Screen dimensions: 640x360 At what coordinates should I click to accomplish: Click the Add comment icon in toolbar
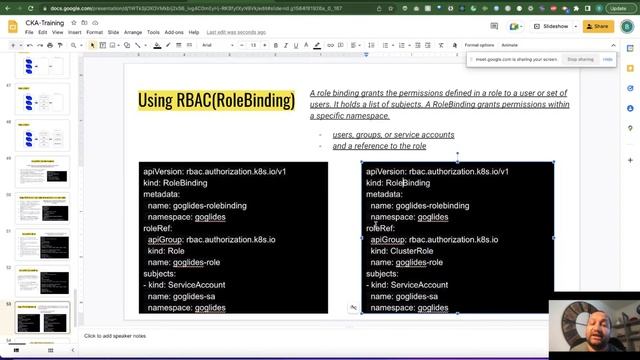(x=340, y=45)
